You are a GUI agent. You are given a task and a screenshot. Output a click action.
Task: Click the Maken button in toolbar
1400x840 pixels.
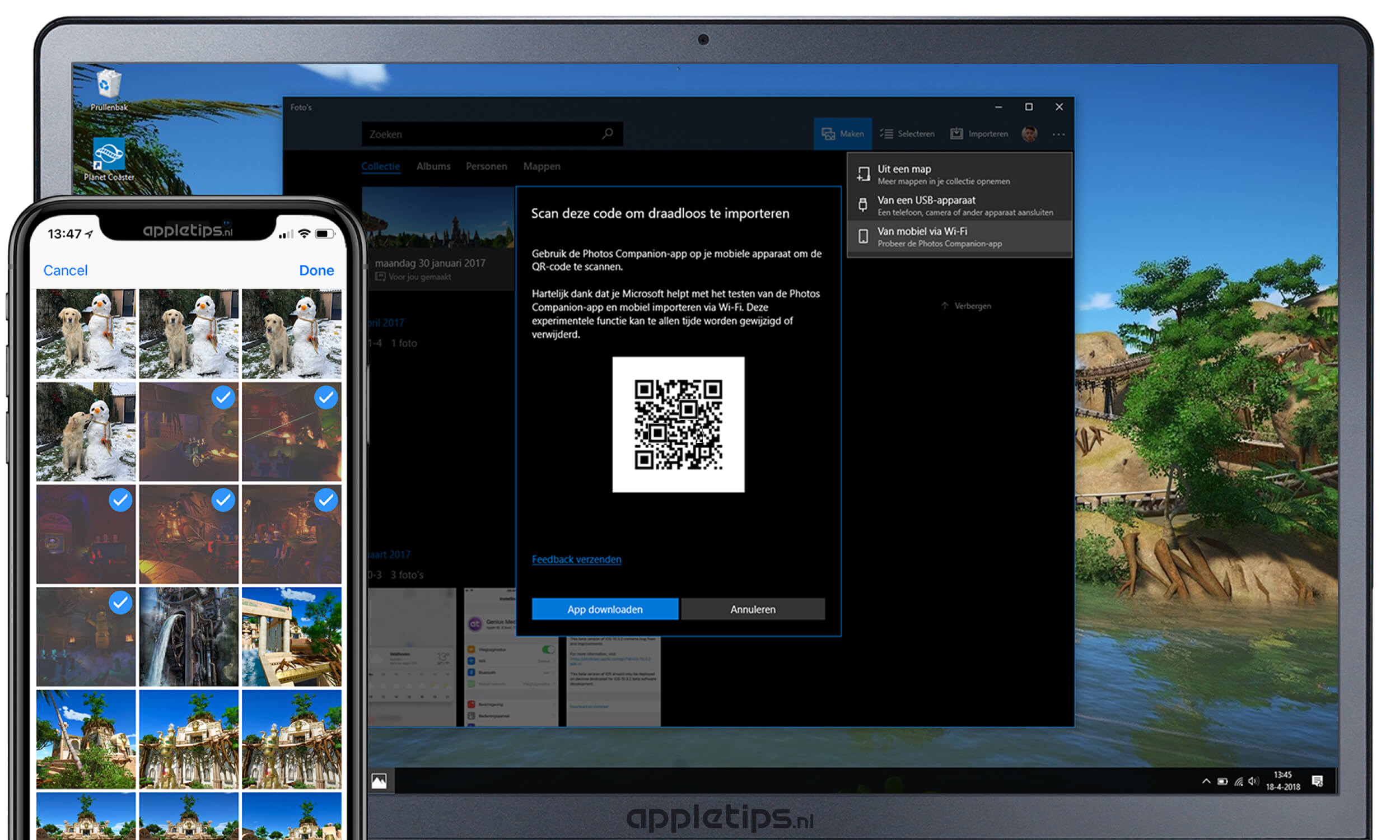pyautogui.click(x=843, y=134)
